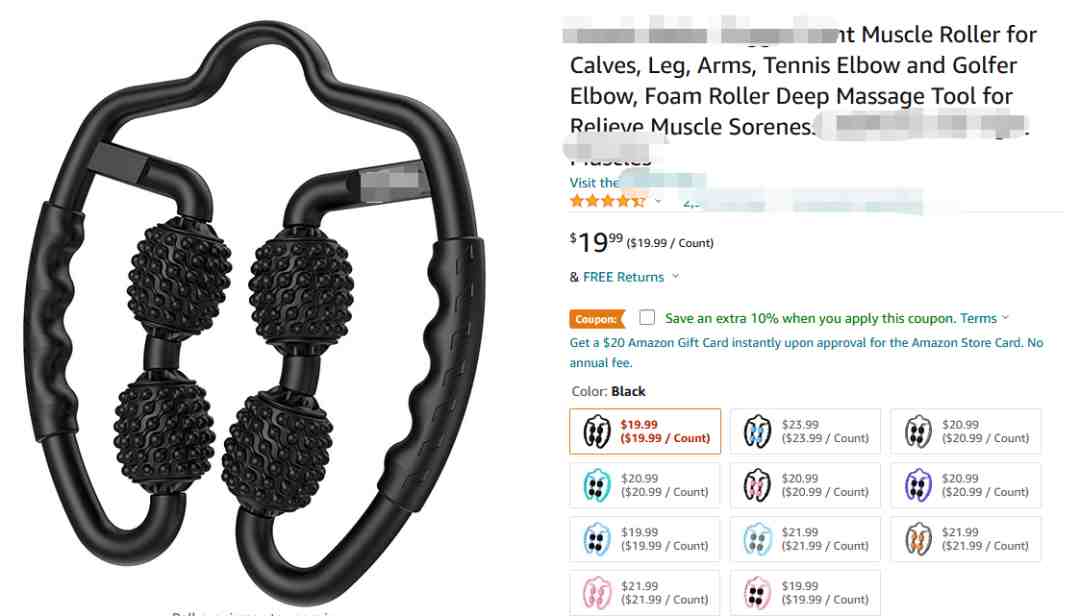Select the light blue roller with gray balls
The image size is (1080, 616).
805,539
